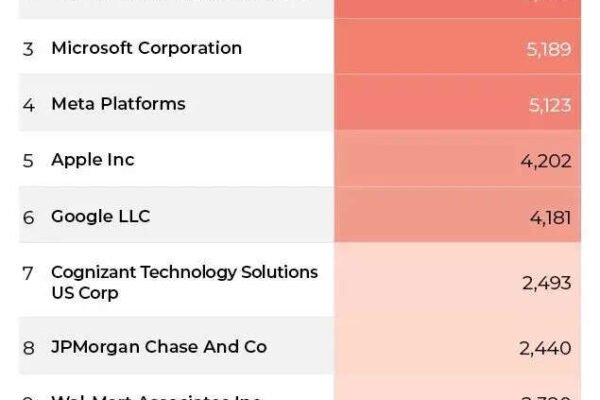Click rank number 3

point(28,49)
